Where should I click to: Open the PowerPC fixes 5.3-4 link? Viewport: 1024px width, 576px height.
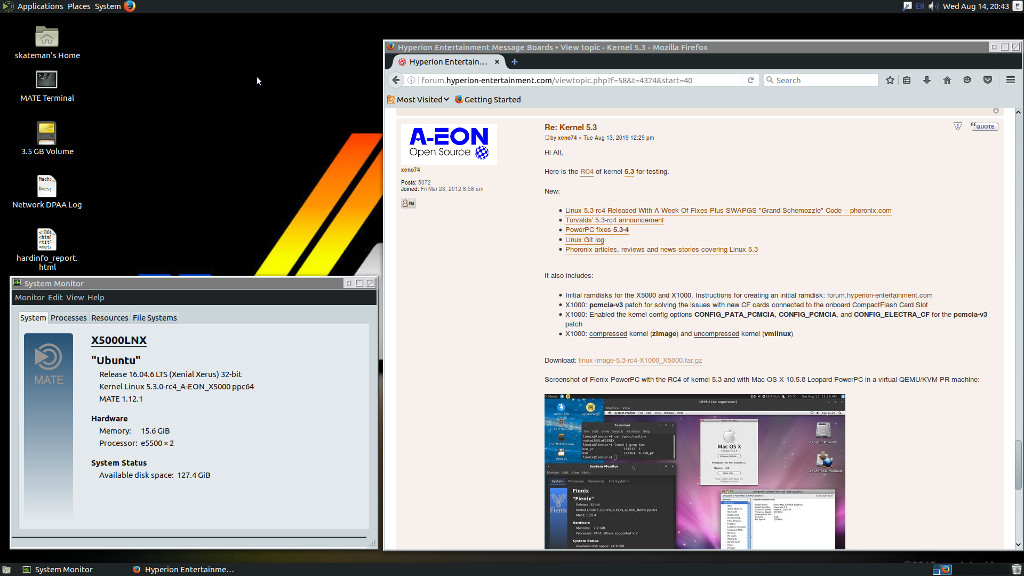597,230
